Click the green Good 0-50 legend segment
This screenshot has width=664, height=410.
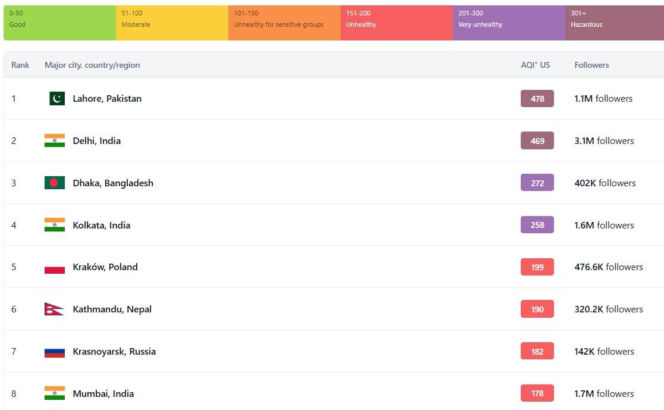pos(58,20)
